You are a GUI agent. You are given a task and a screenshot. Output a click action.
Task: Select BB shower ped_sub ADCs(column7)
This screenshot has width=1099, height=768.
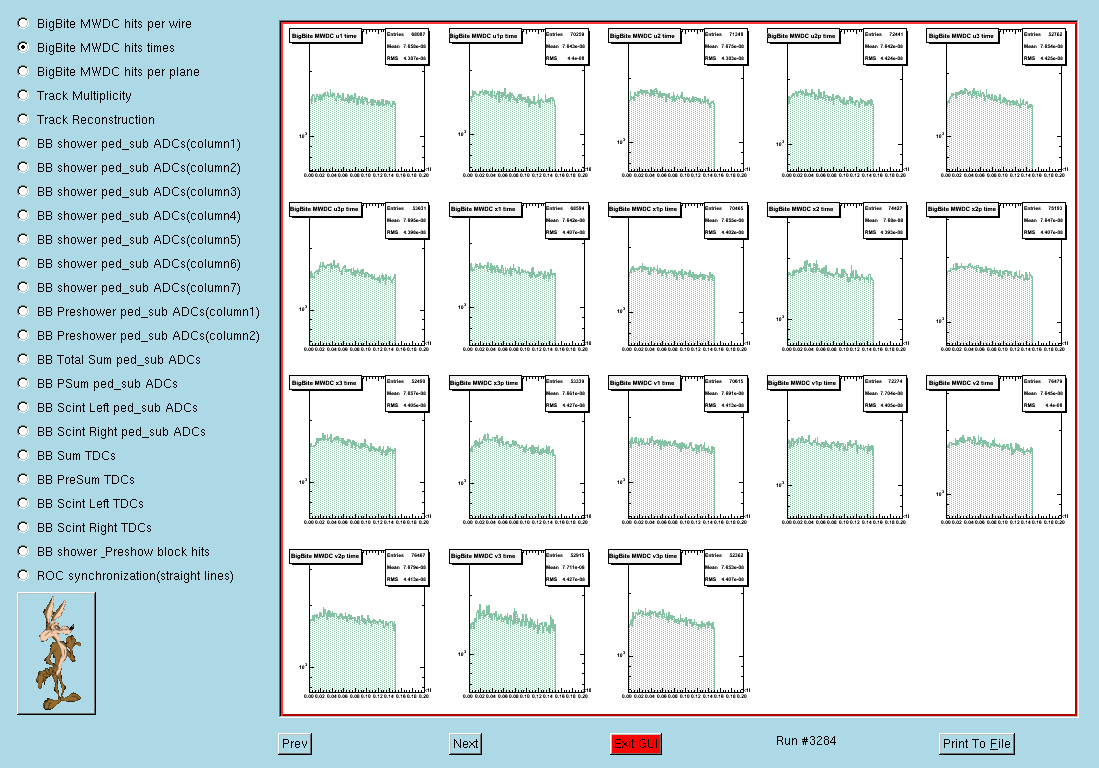[x=23, y=287]
